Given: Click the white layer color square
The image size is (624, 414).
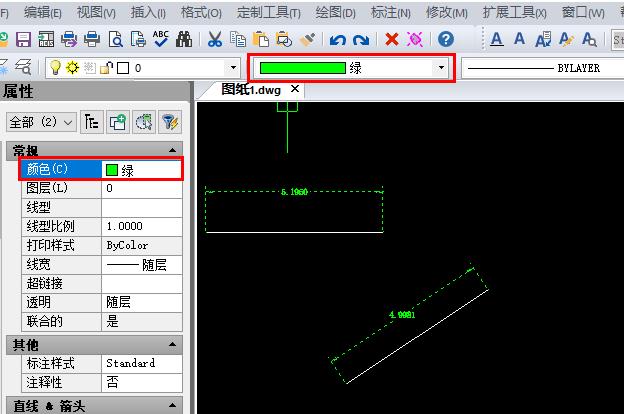Looking at the screenshot, I should pyautogui.click(x=123, y=68).
